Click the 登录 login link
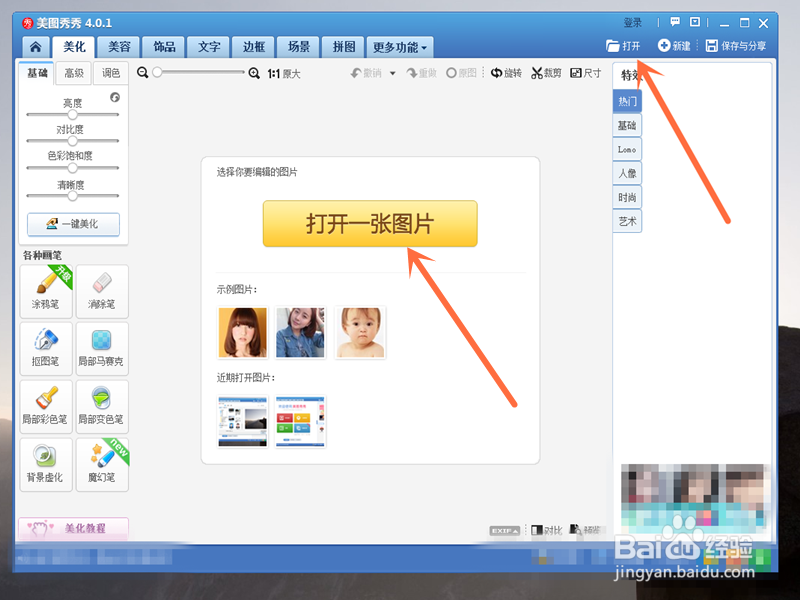This screenshot has height=600, width=800. pos(633,22)
